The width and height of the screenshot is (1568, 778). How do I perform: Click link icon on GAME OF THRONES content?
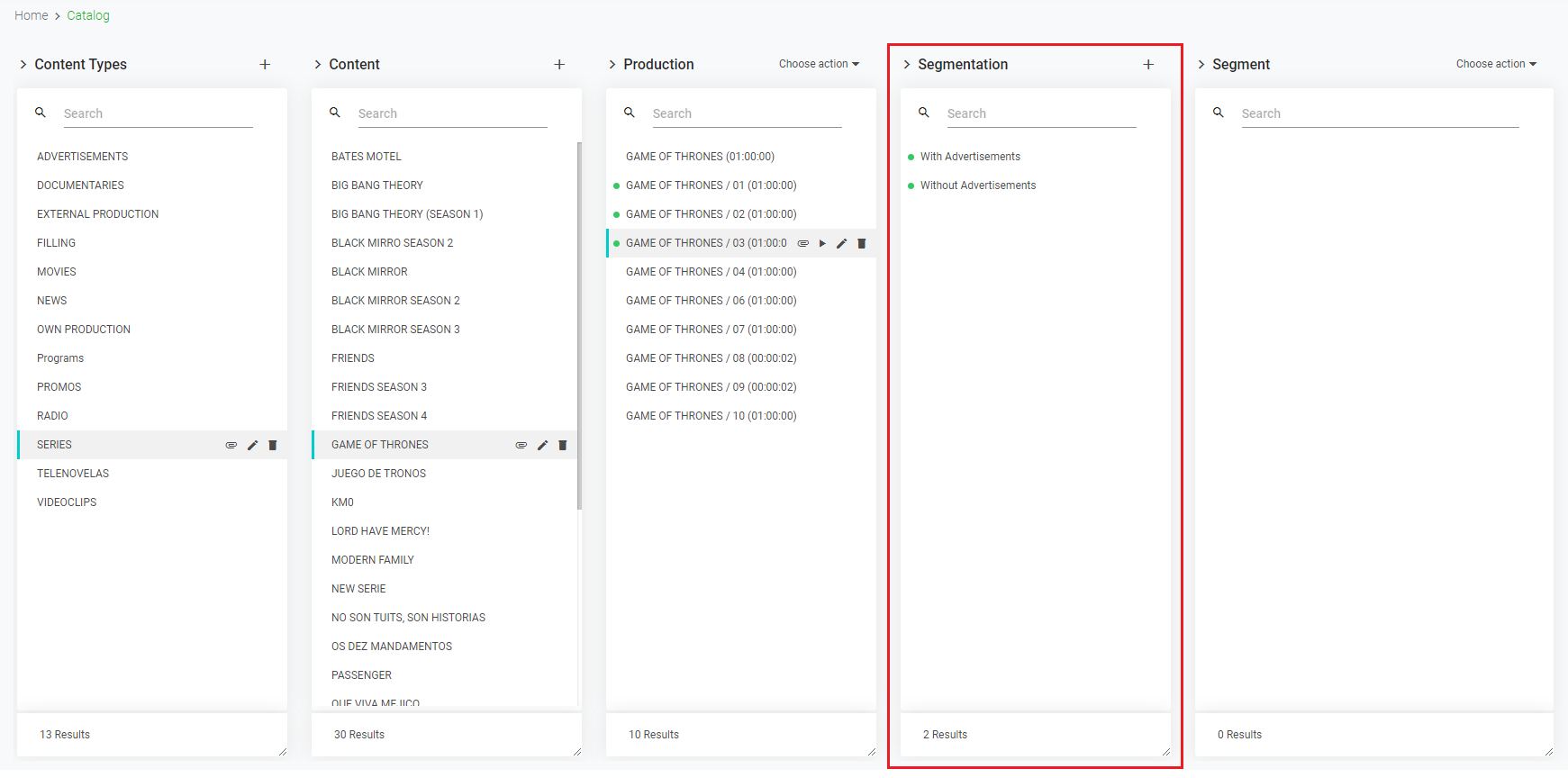pos(521,445)
